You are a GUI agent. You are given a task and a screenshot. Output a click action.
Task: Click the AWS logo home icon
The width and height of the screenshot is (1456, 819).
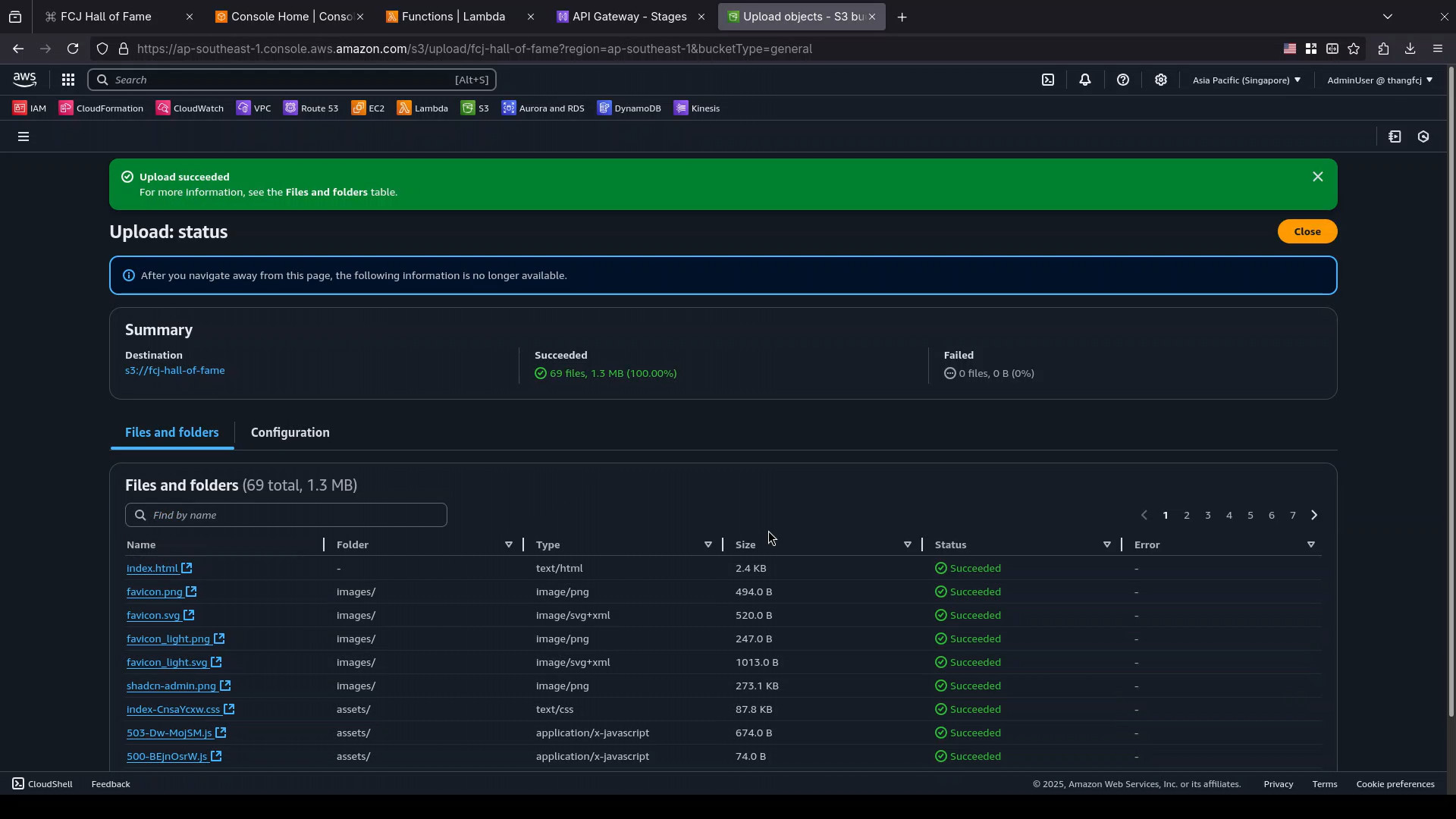[24, 80]
